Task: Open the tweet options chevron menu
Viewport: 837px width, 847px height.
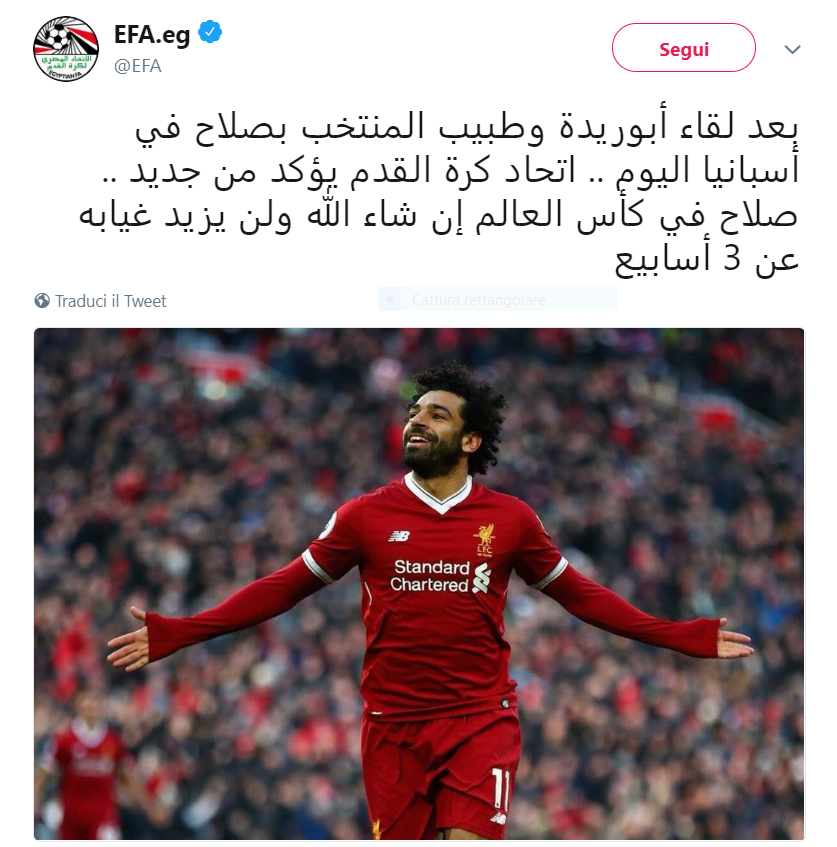Action: [792, 49]
